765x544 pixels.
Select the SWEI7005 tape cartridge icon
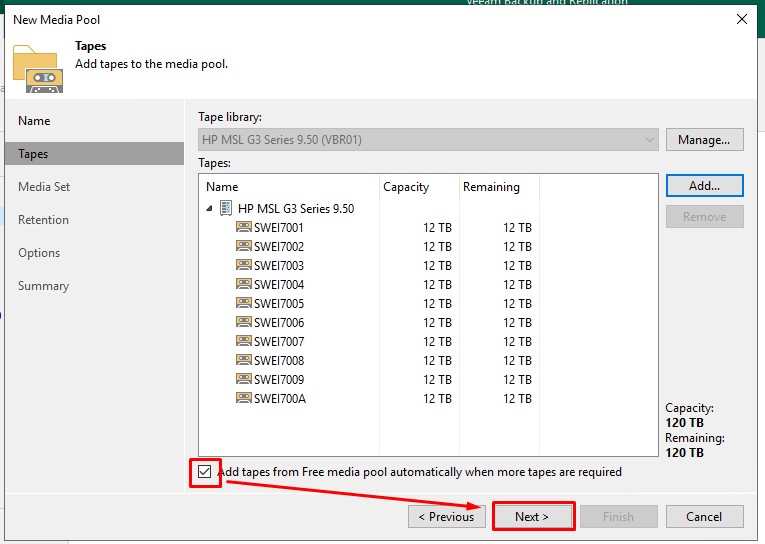(244, 303)
